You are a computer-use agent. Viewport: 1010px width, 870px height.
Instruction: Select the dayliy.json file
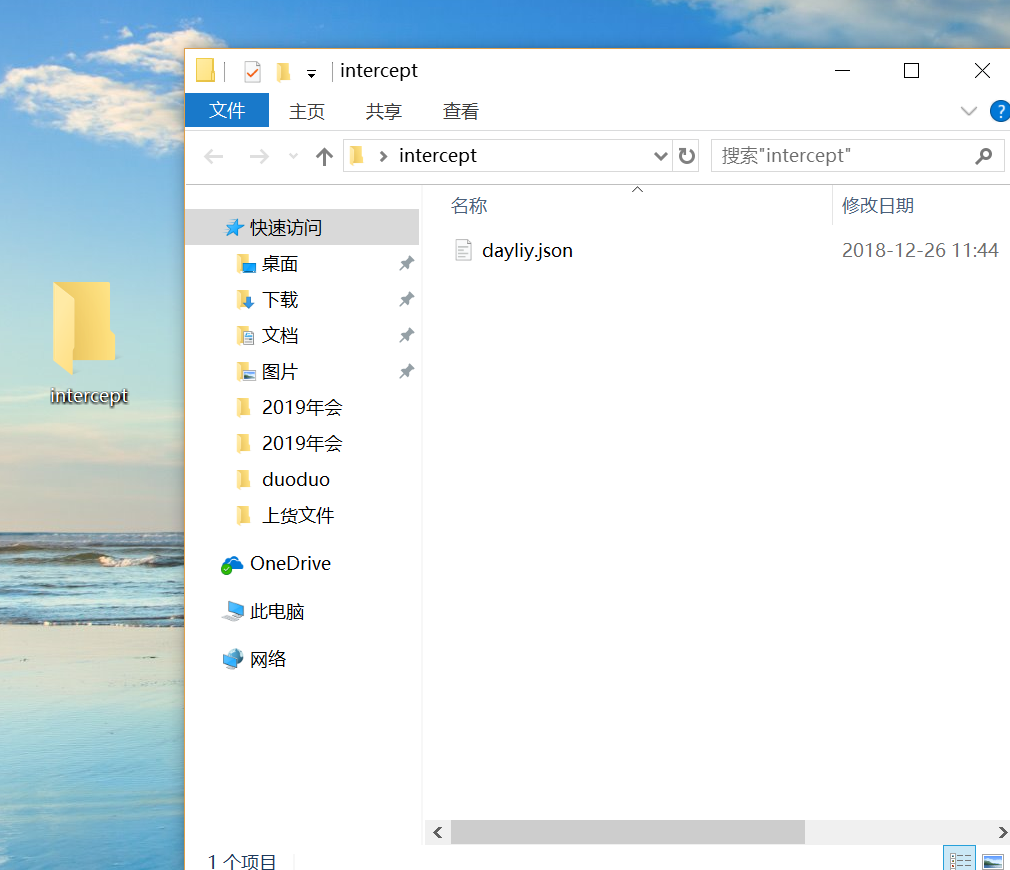click(x=527, y=250)
